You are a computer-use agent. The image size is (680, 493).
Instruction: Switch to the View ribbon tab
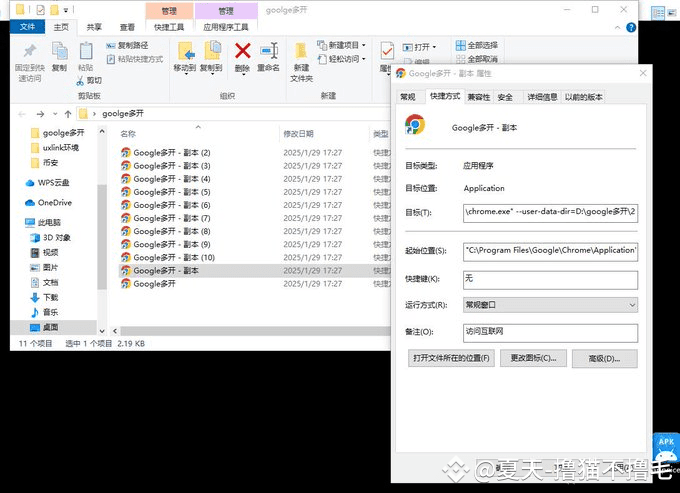click(x=127, y=27)
